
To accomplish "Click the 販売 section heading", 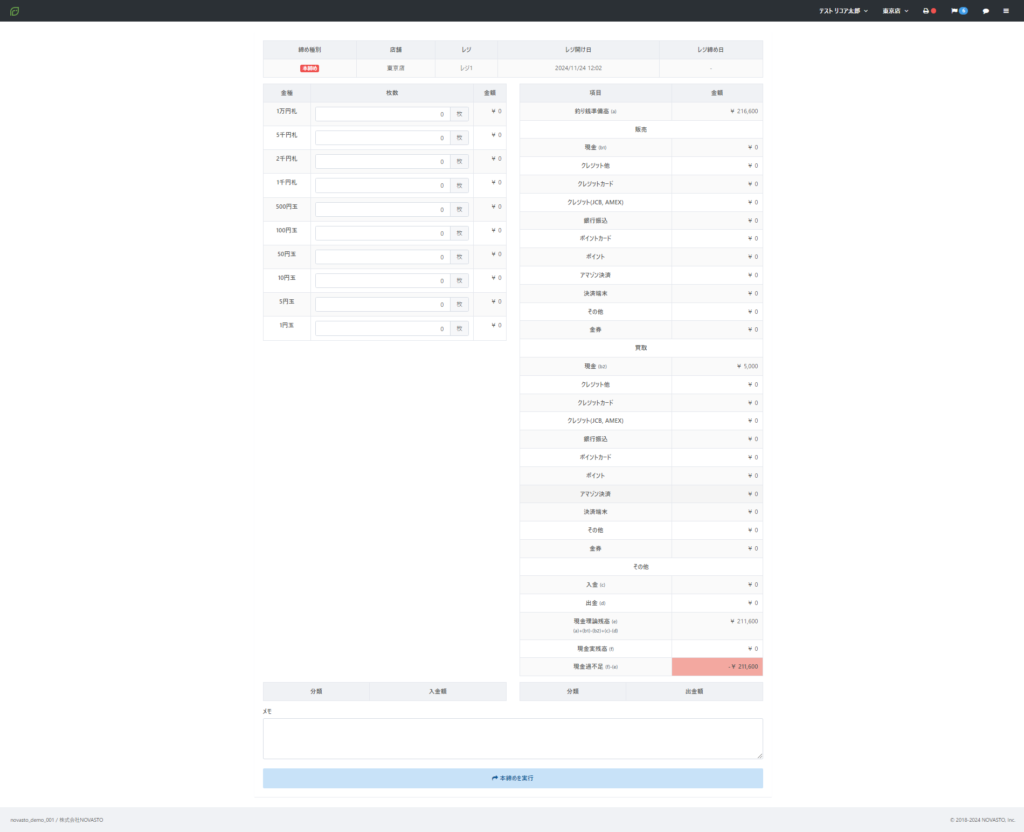I will [641, 129].
